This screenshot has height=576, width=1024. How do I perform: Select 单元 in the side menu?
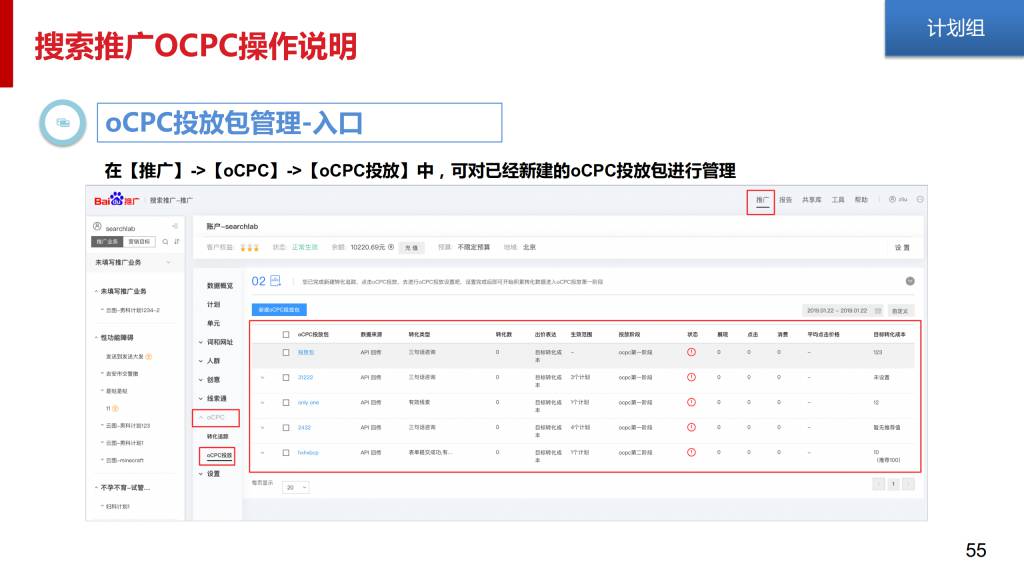pos(214,323)
